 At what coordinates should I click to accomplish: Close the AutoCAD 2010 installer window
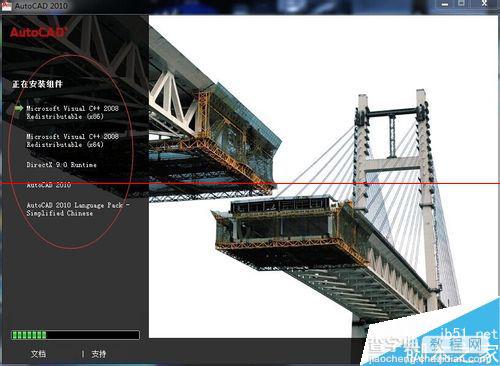484,4
